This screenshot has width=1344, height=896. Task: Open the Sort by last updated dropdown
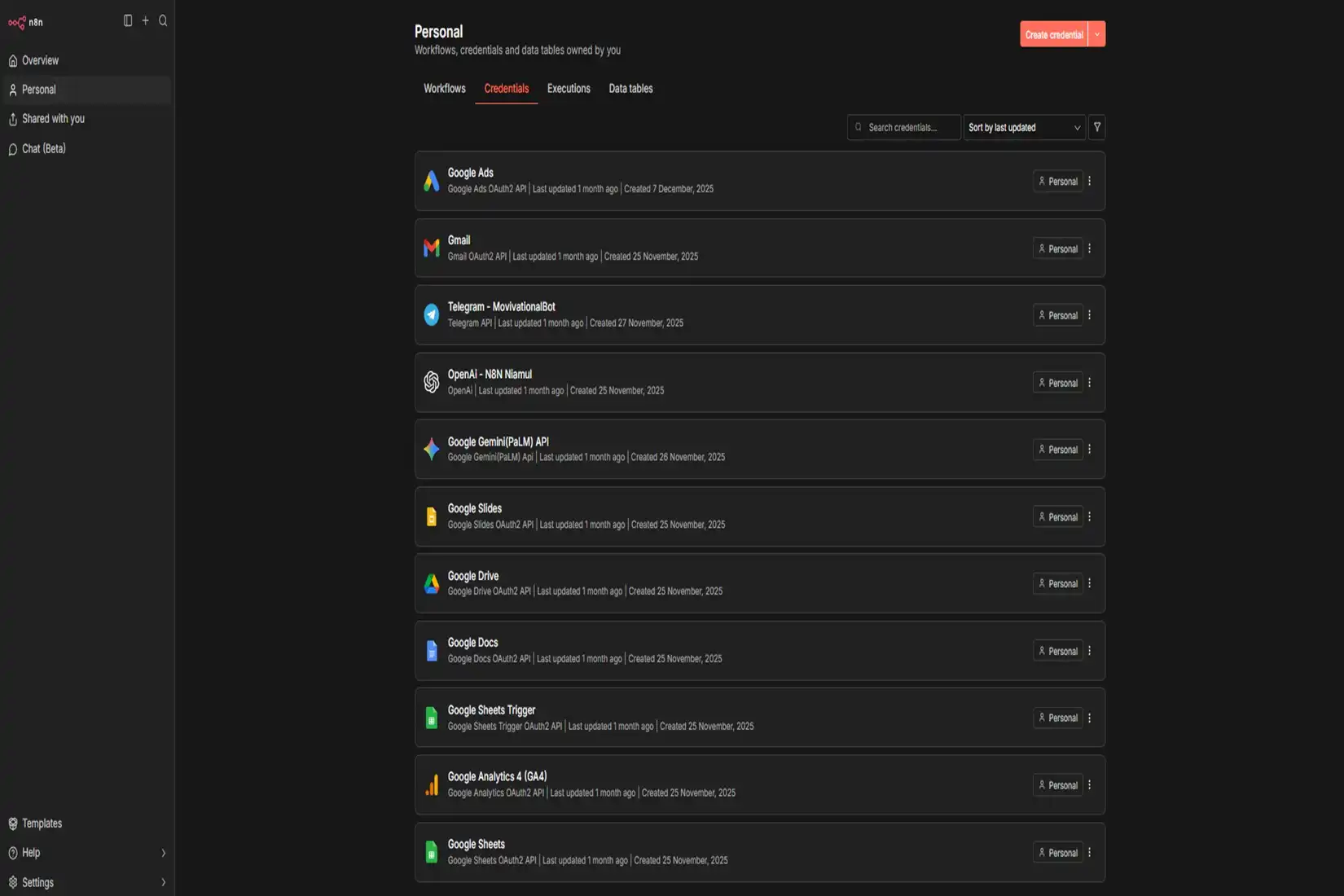(1024, 127)
